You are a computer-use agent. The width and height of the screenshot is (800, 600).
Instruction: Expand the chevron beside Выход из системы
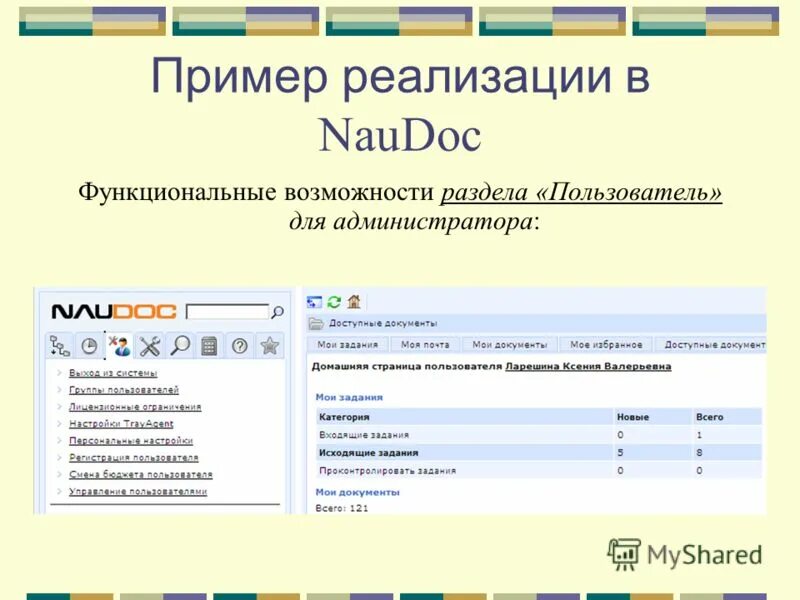(58, 372)
